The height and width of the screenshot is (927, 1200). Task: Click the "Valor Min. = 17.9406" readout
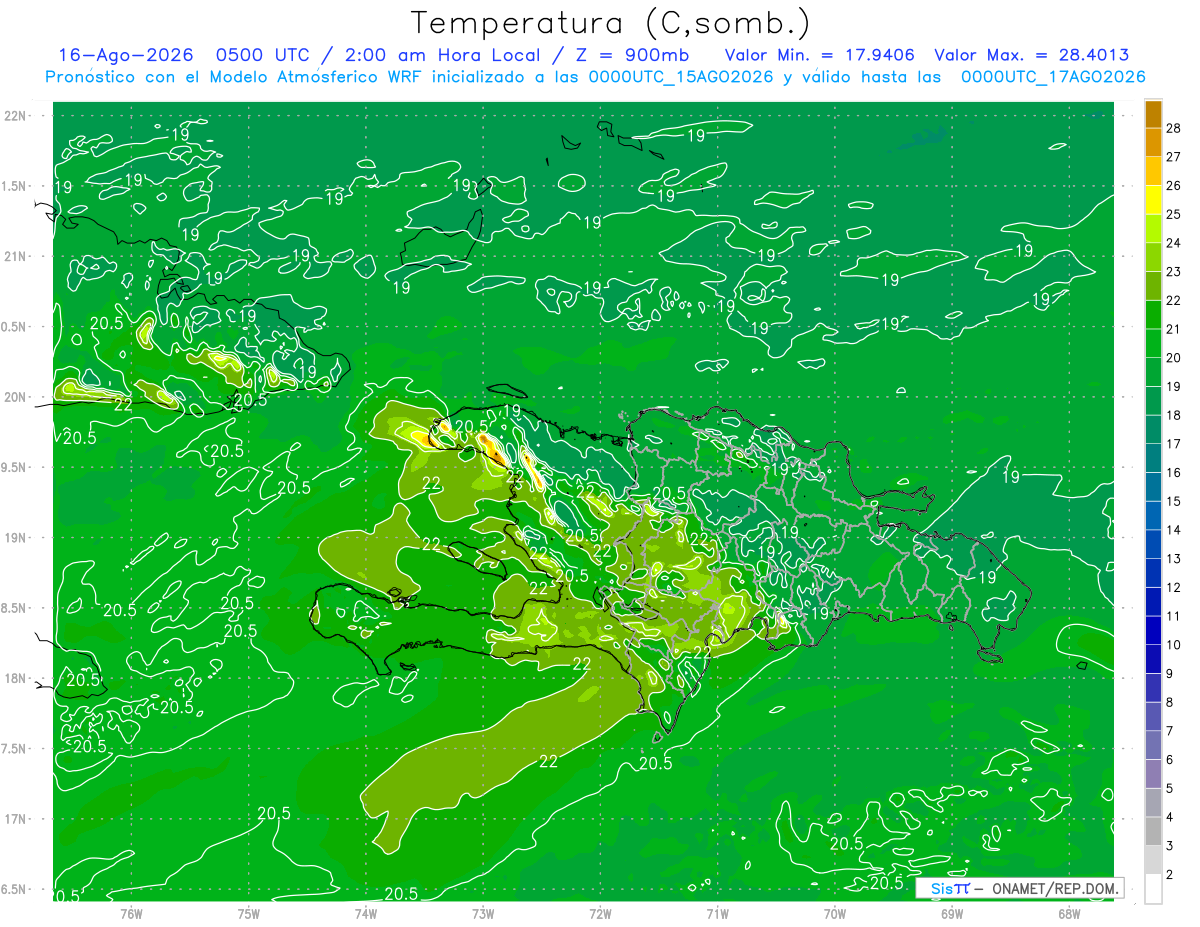pyautogui.click(x=820, y=55)
